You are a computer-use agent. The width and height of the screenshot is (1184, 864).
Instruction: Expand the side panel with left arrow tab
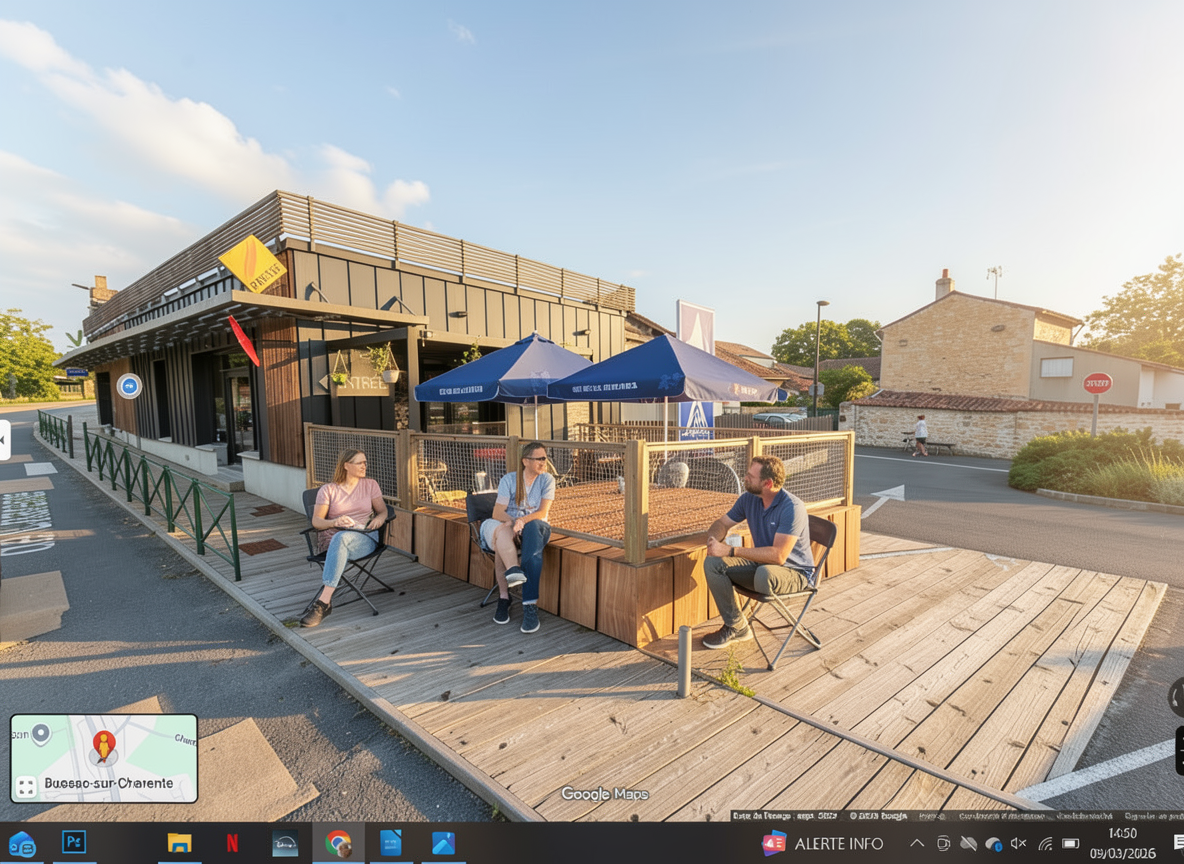(4, 440)
